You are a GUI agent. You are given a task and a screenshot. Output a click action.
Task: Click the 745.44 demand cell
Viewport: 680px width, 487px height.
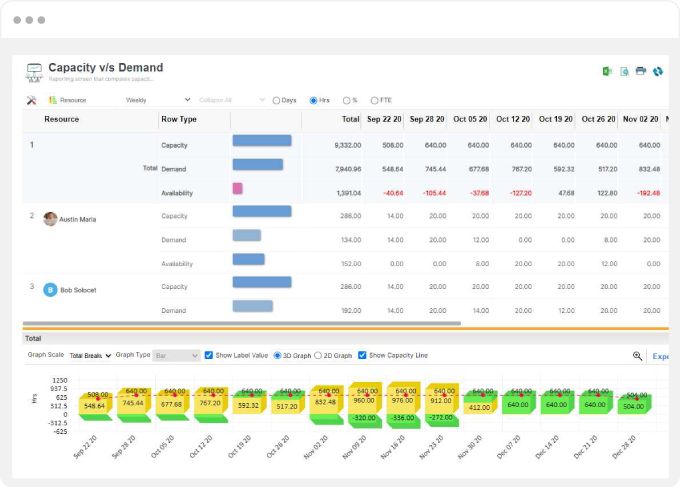(x=435, y=169)
